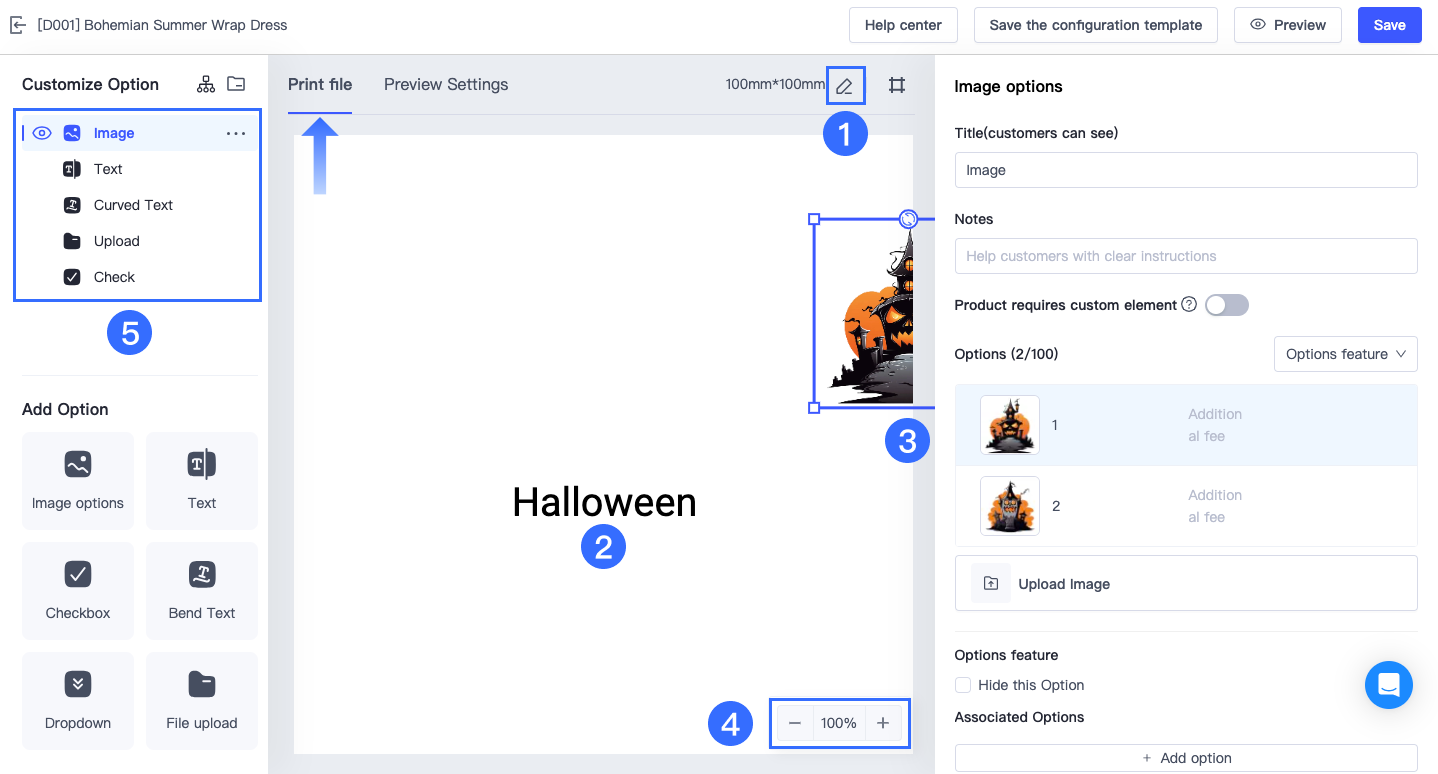This screenshot has width=1438, height=774.
Task: Select the second Halloween option thumbnail
Action: tap(1009, 505)
